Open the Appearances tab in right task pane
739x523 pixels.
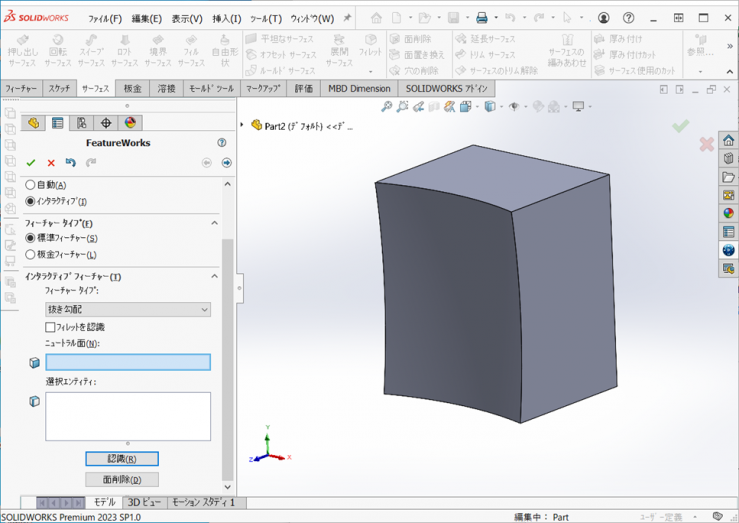pyautogui.click(x=729, y=213)
